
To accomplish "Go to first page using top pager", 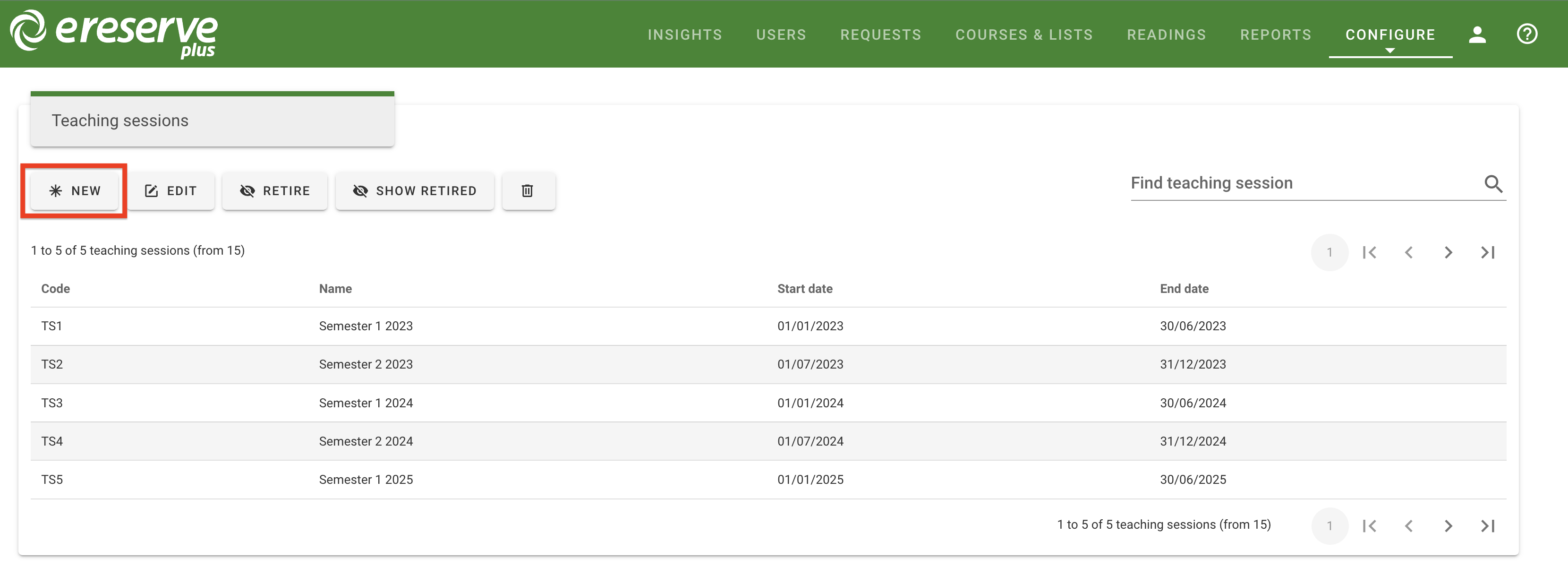I will click(1369, 252).
